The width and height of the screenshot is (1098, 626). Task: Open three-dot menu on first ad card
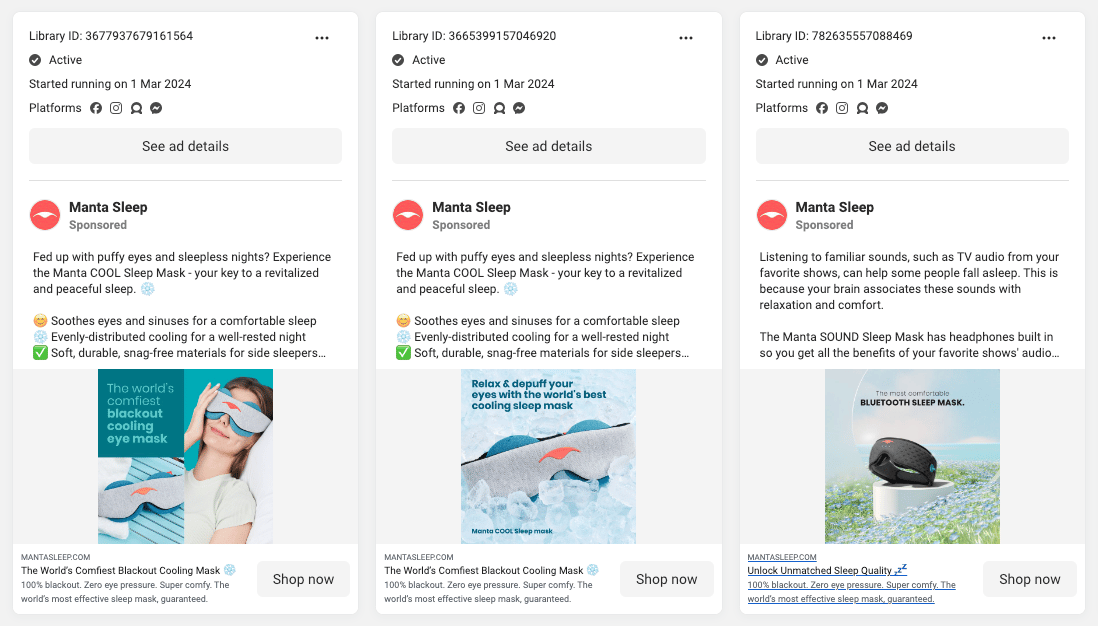pyautogui.click(x=322, y=38)
